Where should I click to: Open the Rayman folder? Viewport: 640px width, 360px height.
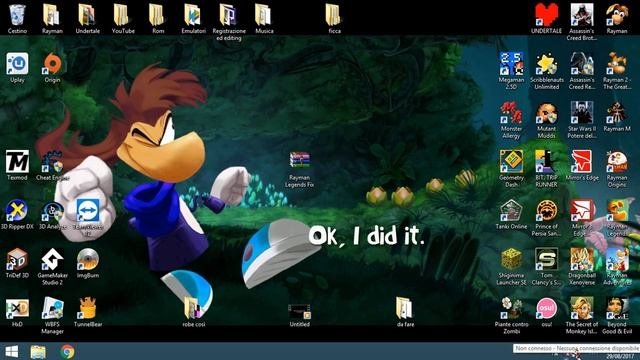click(52, 15)
